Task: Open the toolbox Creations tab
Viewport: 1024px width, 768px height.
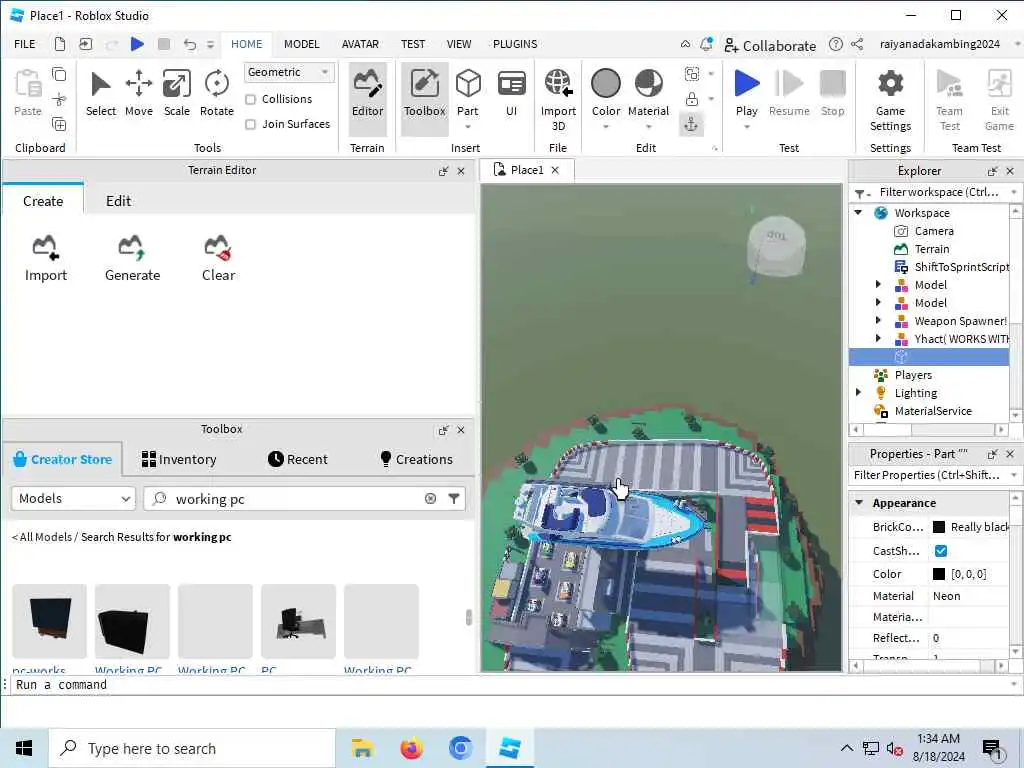Action: coord(416,459)
